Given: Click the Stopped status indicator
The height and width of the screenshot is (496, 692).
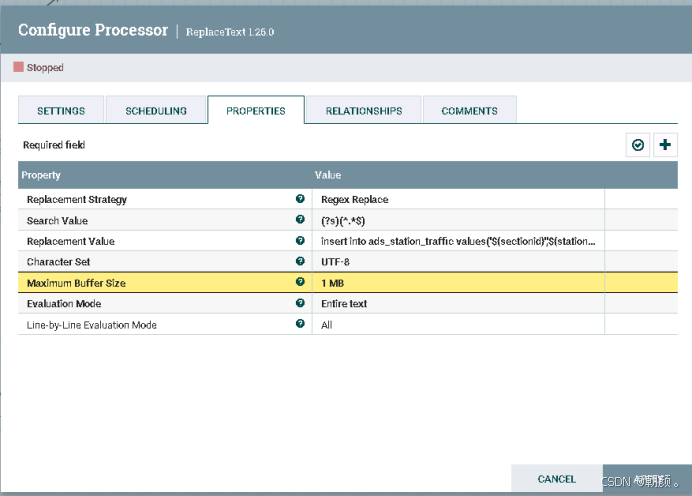Looking at the screenshot, I should [x=38, y=68].
